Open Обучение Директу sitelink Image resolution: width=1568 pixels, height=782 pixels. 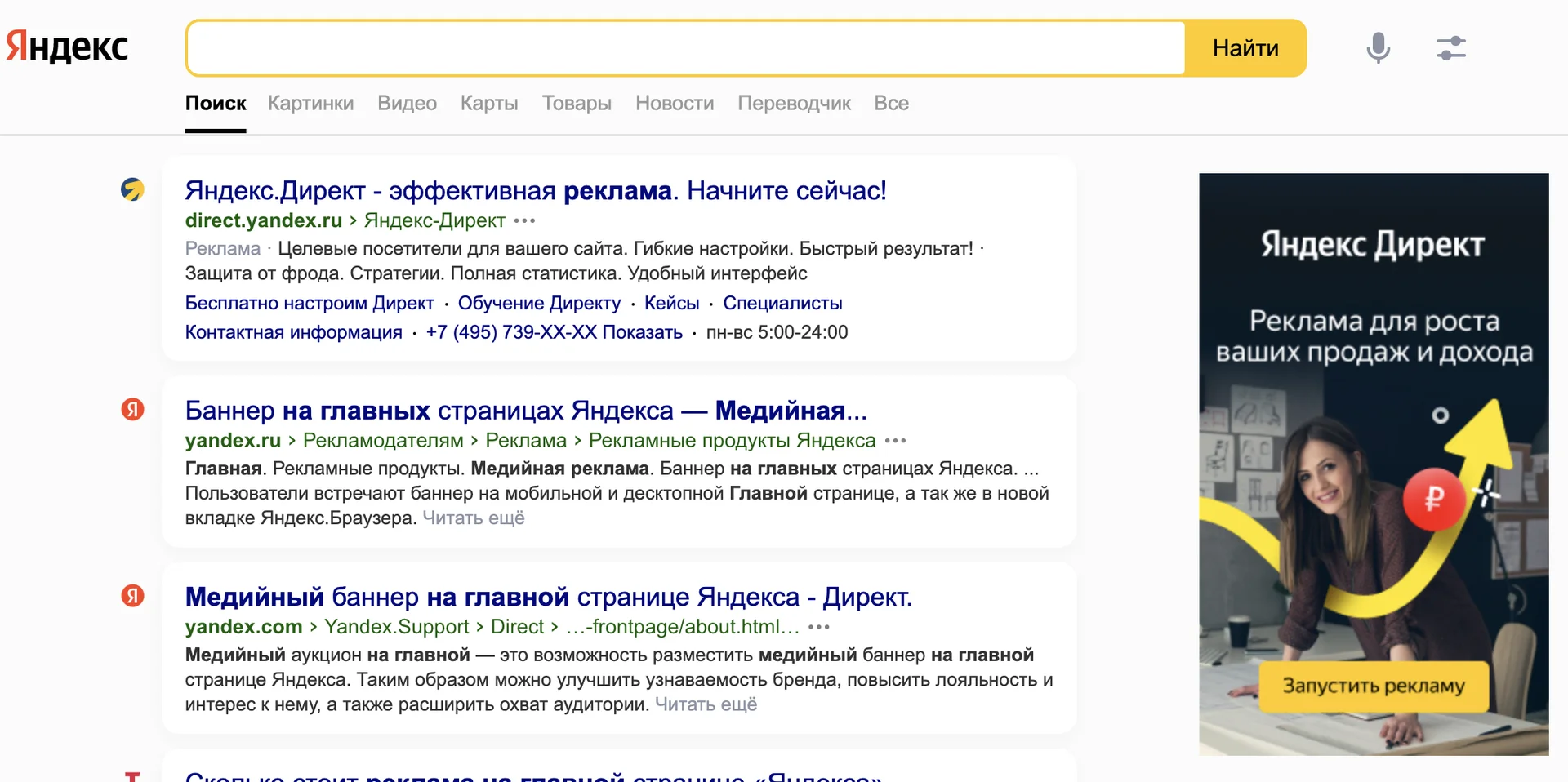click(539, 303)
